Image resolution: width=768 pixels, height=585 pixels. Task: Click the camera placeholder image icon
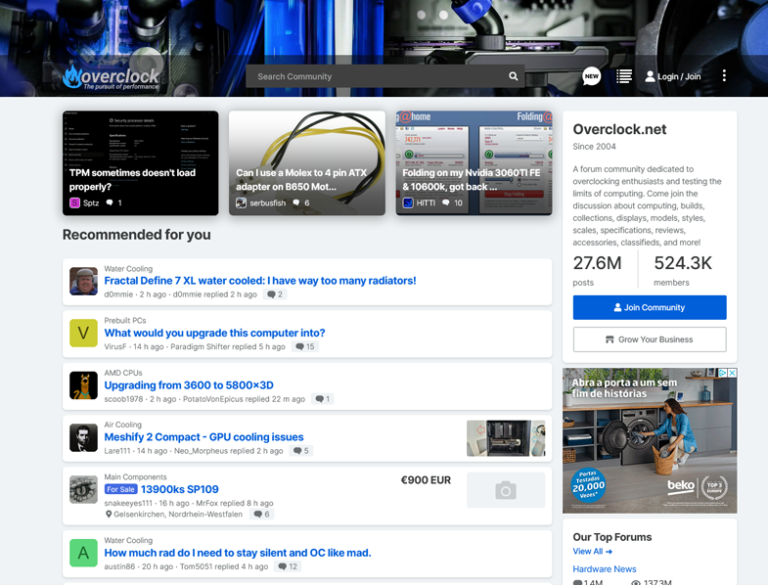click(506, 490)
